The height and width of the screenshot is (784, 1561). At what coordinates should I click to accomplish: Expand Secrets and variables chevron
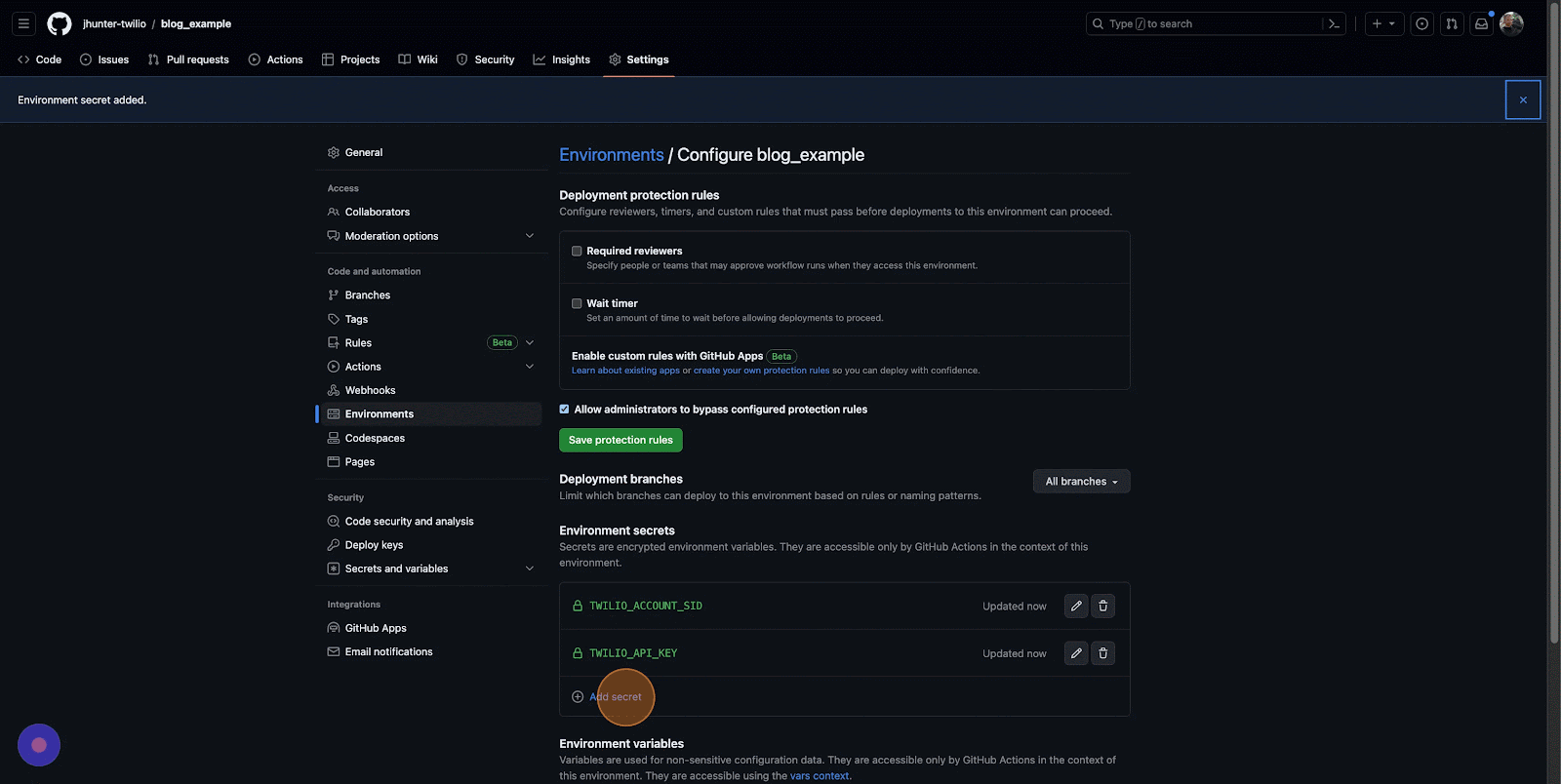click(530, 568)
